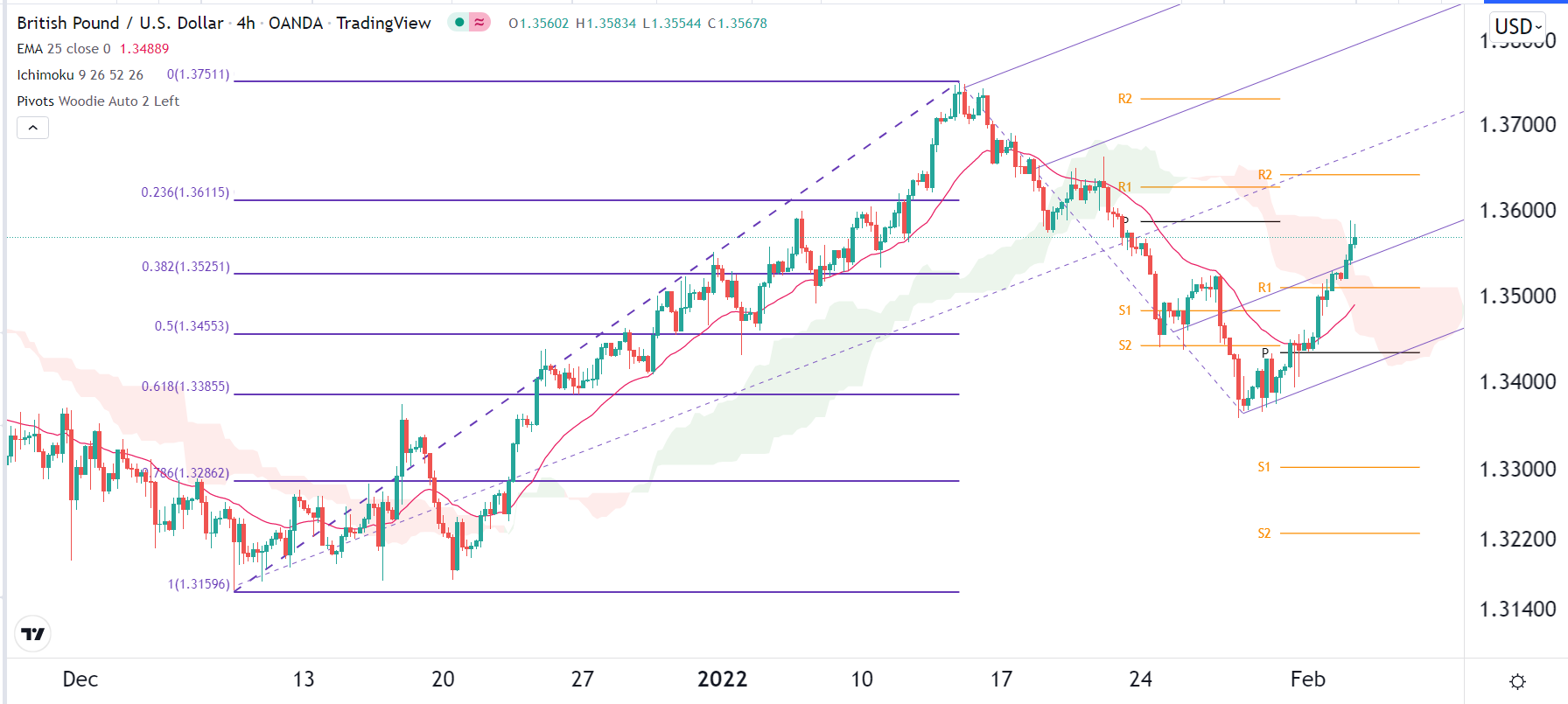The width and height of the screenshot is (1568, 704).
Task: Click the 0.5(1.34553) Fibonacci label
Action: click(192, 326)
